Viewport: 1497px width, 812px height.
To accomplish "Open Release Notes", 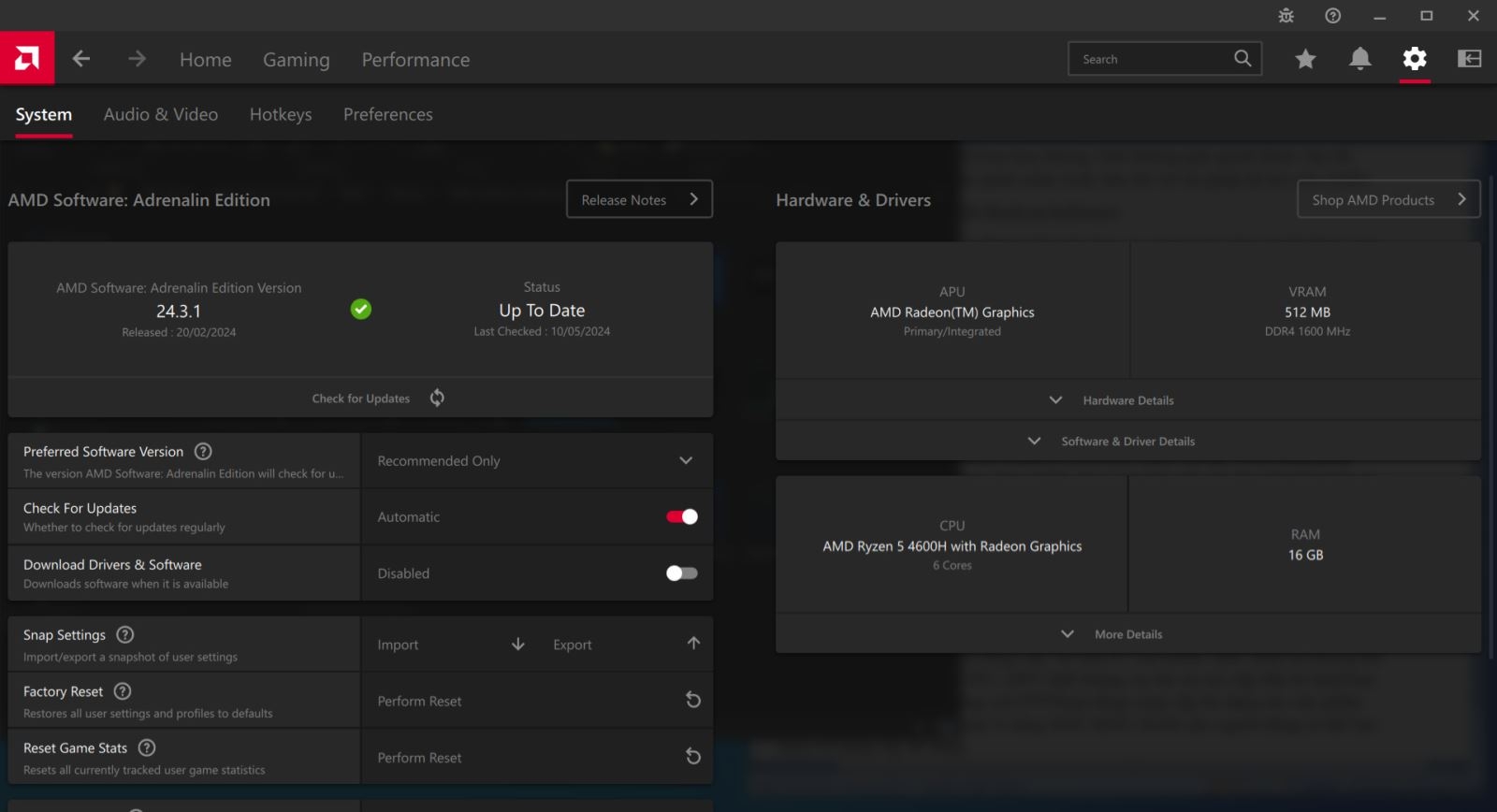I will click(639, 199).
